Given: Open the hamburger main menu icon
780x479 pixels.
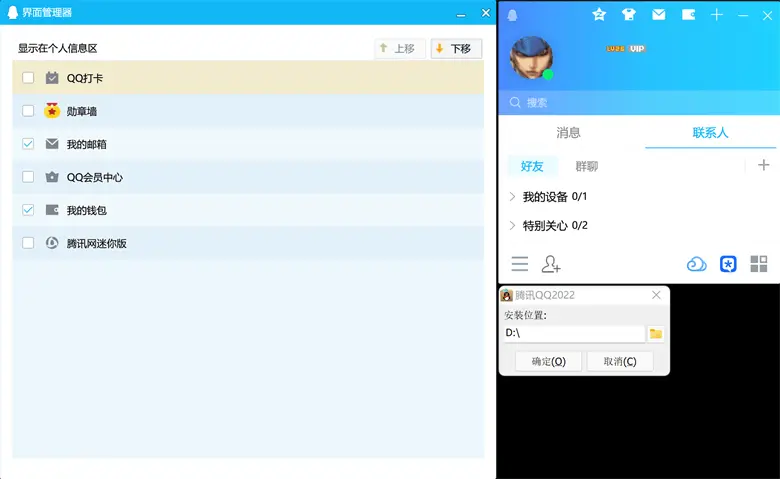Looking at the screenshot, I should pyautogui.click(x=520, y=264).
